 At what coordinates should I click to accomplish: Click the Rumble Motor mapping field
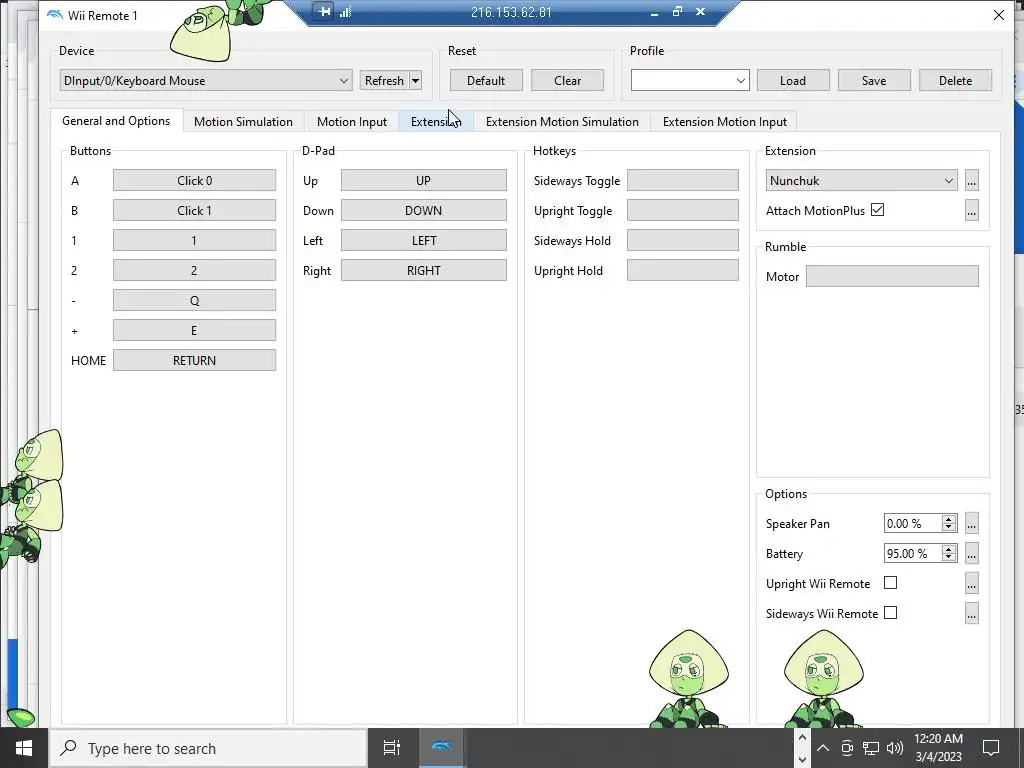click(892, 276)
